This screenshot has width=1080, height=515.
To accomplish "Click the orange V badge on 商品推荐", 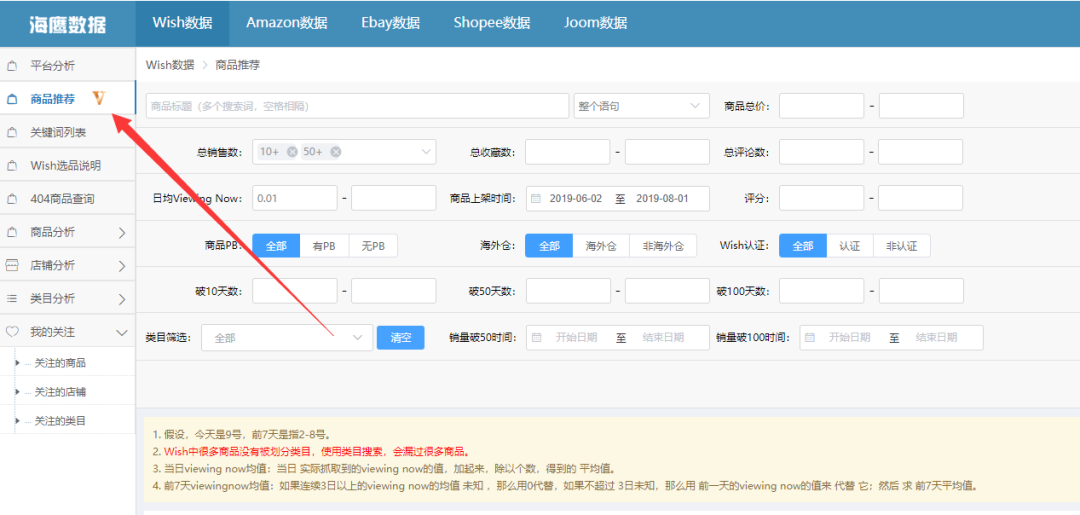I will 99,98.
